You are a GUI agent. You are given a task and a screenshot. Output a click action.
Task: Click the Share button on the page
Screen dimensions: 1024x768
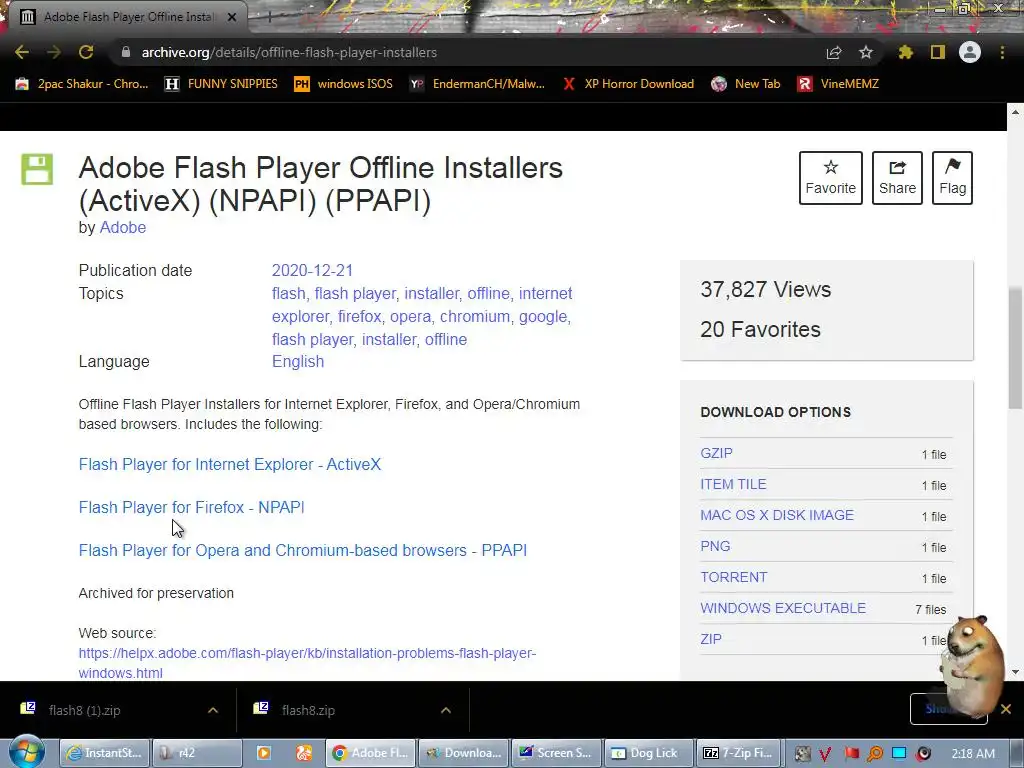(x=897, y=178)
